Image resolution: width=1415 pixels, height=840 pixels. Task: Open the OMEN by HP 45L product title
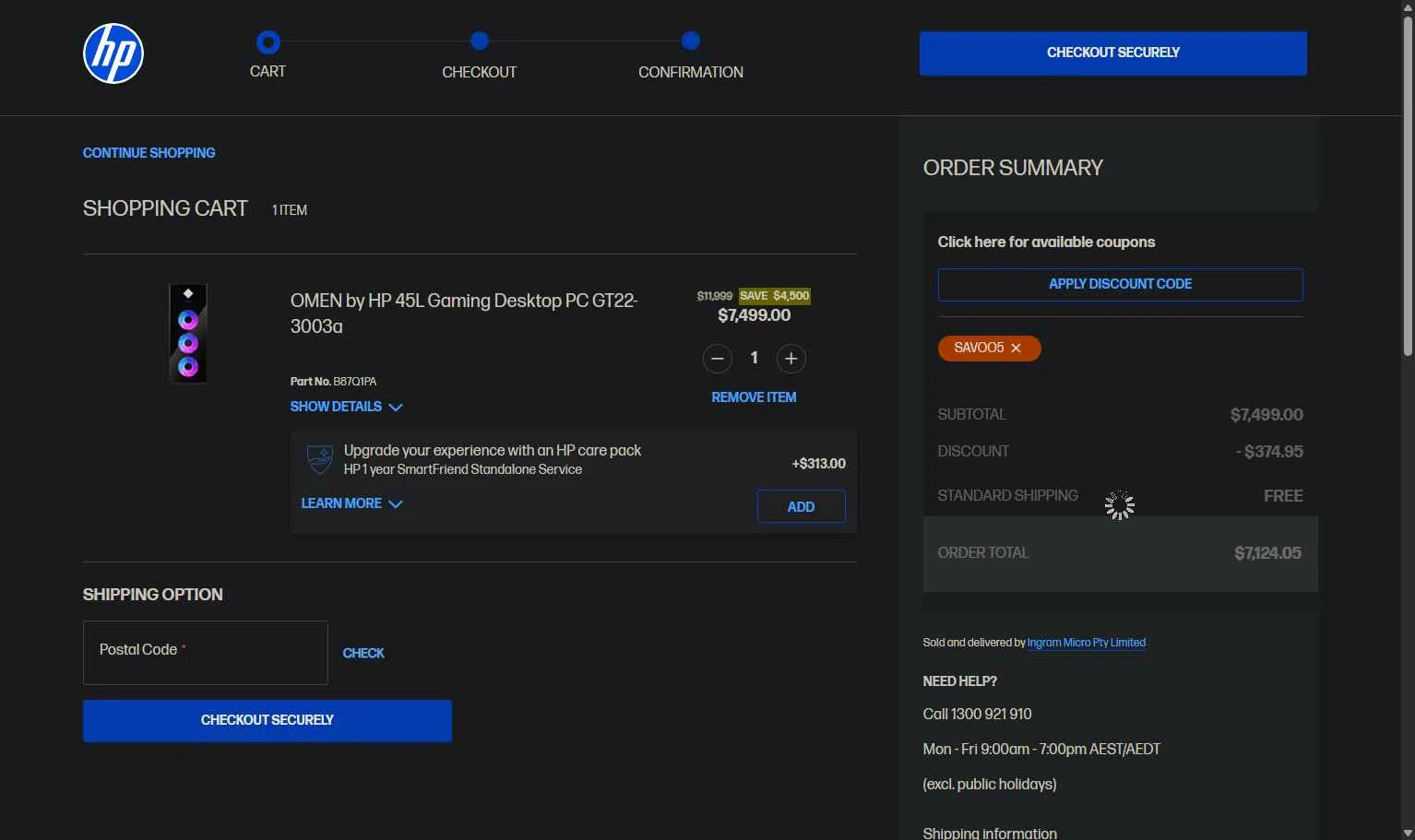pyautogui.click(x=464, y=314)
